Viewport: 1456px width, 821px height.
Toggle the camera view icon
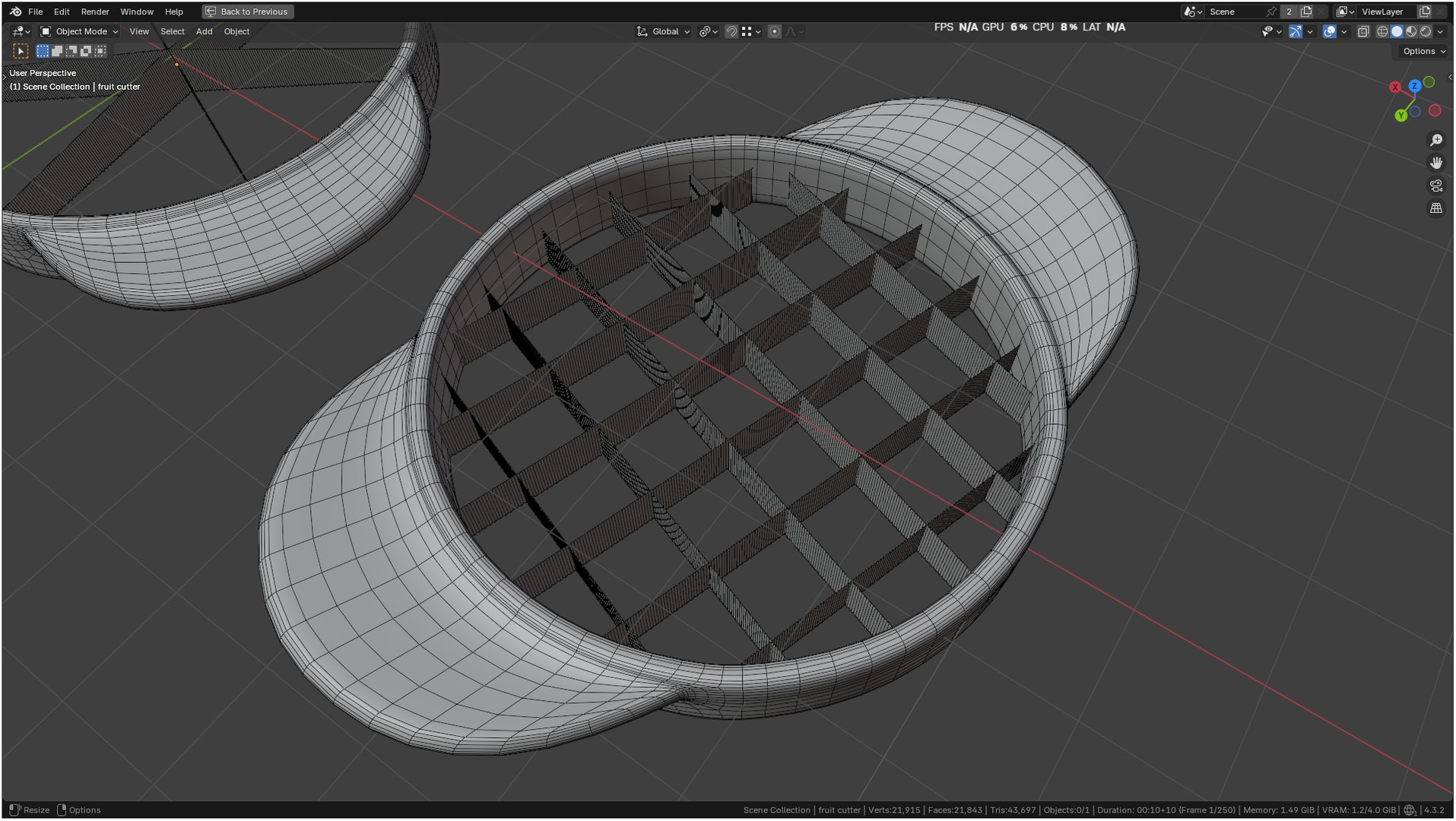click(1435, 186)
